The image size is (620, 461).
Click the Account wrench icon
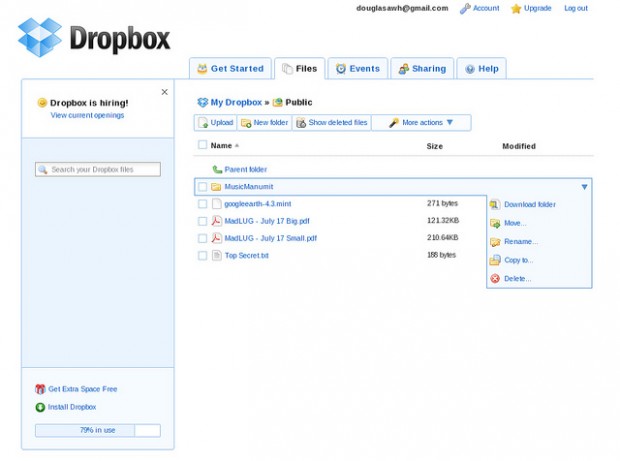(465, 9)
